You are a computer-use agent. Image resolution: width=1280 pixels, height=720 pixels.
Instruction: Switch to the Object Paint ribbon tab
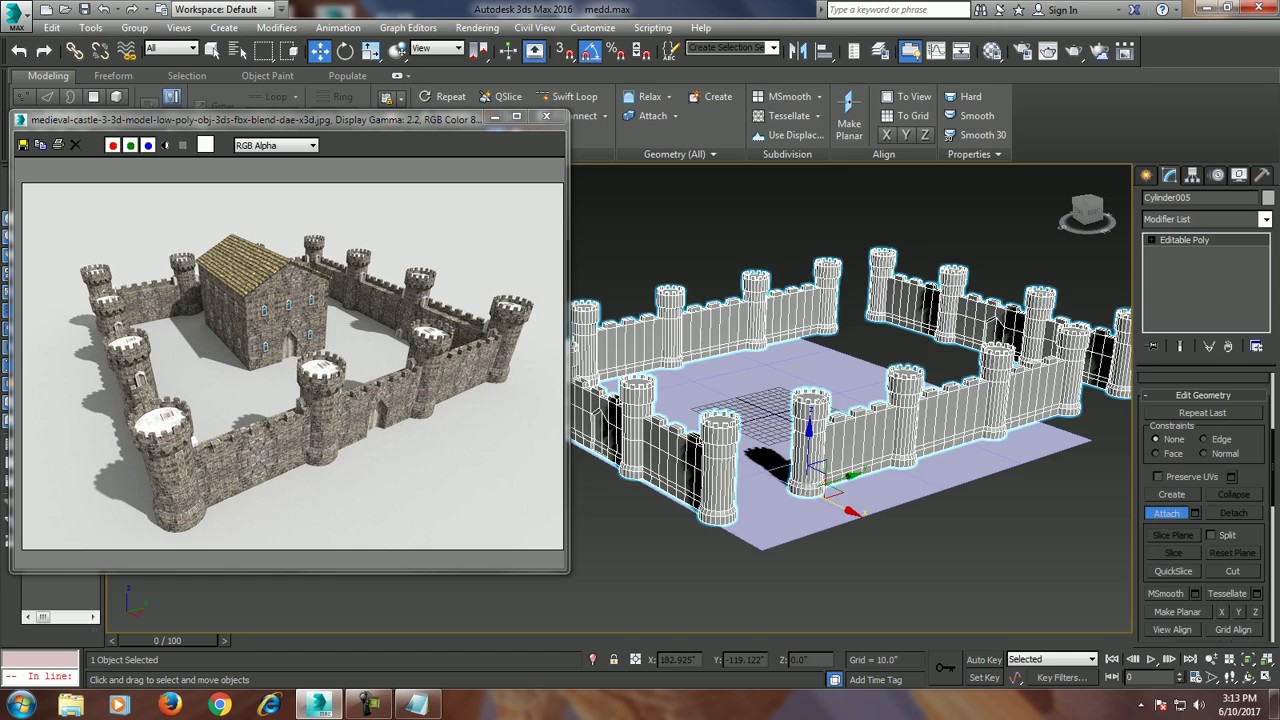tap(268, 76)
